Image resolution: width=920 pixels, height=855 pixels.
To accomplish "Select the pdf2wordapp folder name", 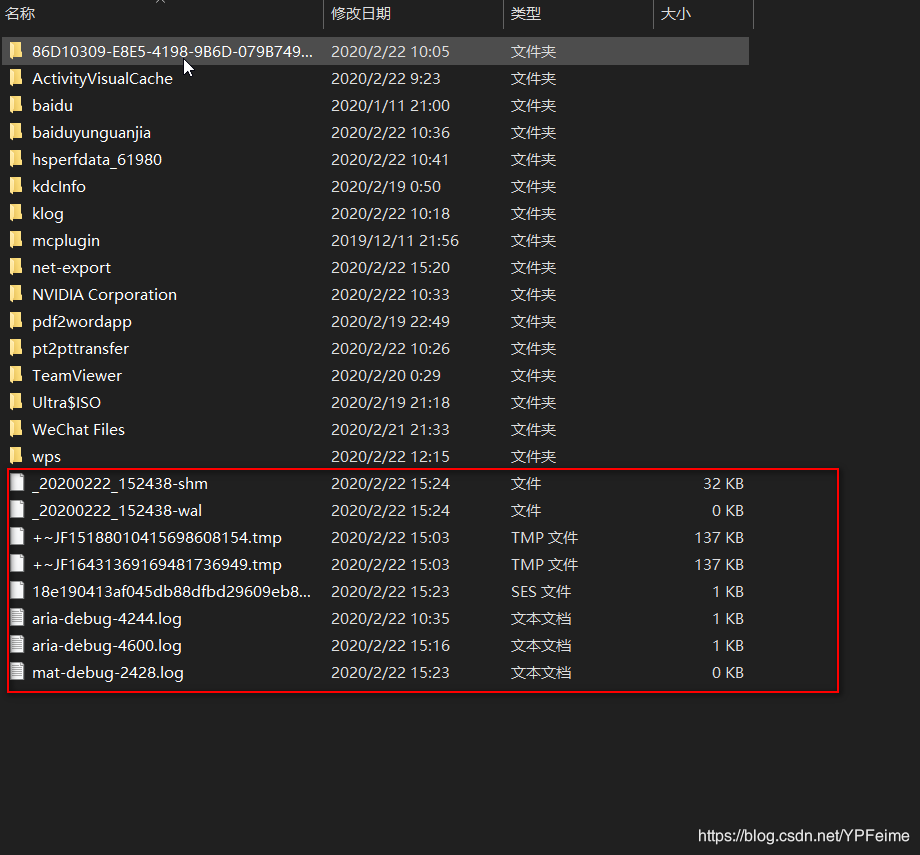I will pos(82,322).
